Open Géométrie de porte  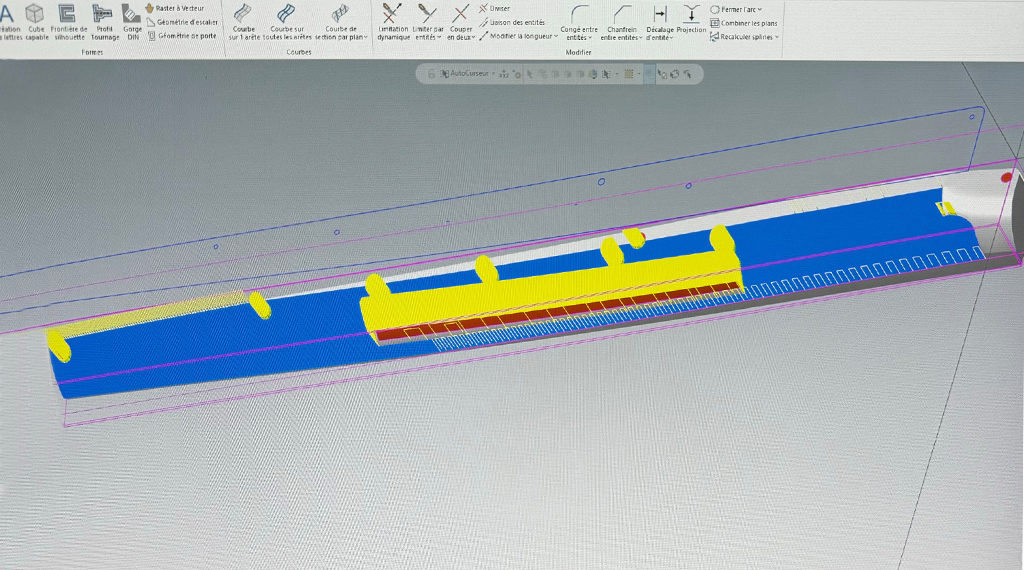click(182, 36)
